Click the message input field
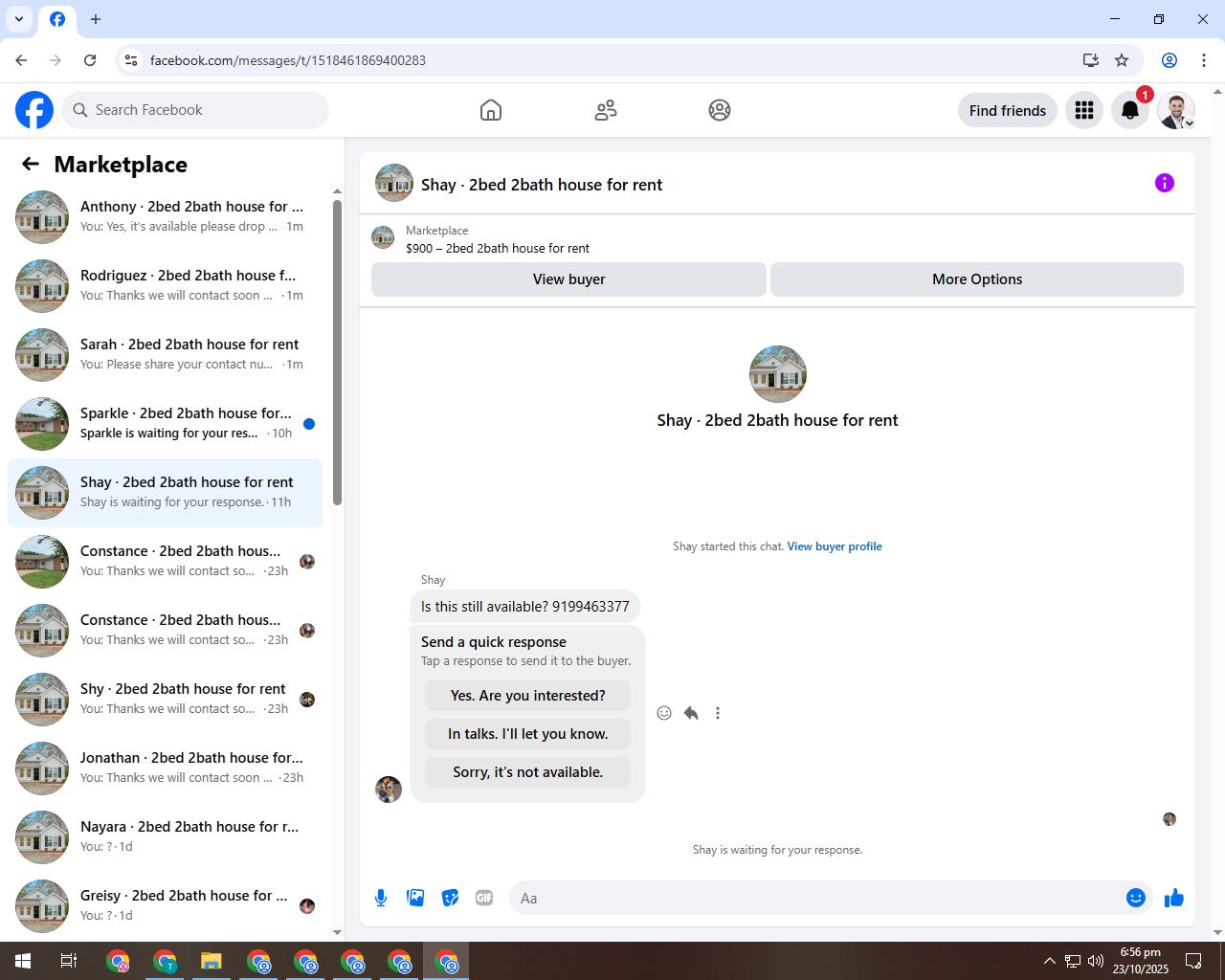 tap(818, 898)
